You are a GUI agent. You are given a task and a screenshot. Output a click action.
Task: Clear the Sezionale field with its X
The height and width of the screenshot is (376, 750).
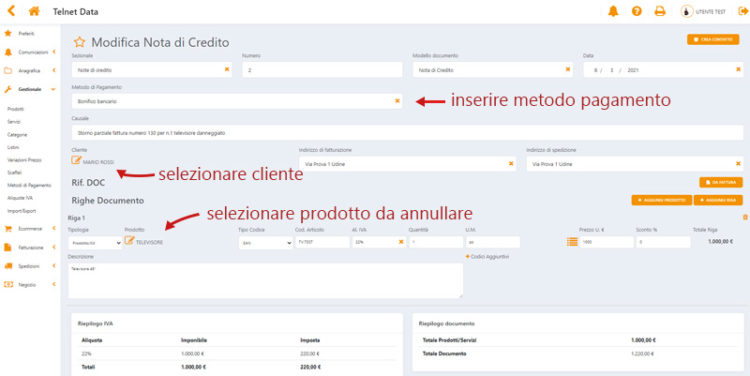pos(227,69)
